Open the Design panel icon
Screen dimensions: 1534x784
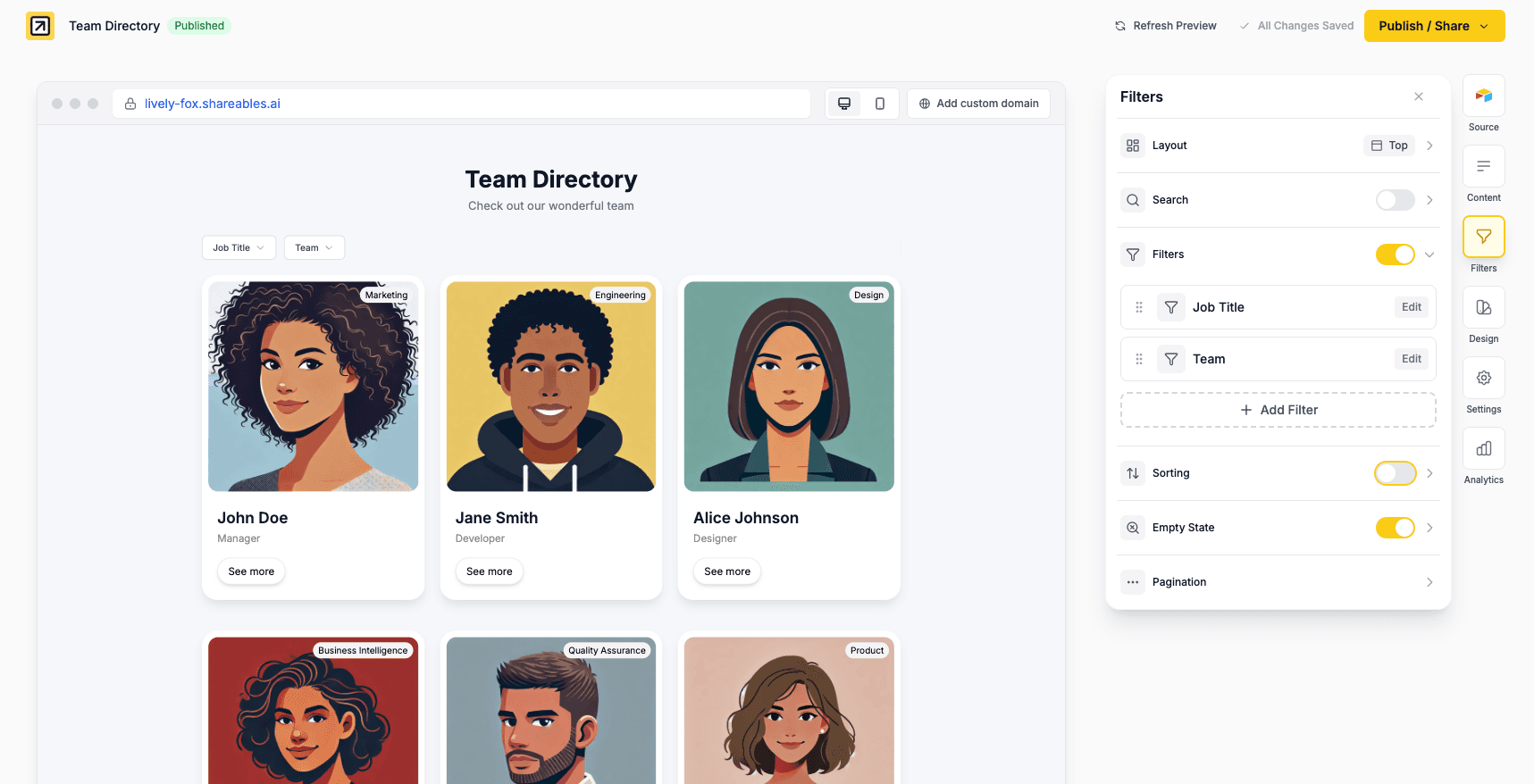[1483, 307]
